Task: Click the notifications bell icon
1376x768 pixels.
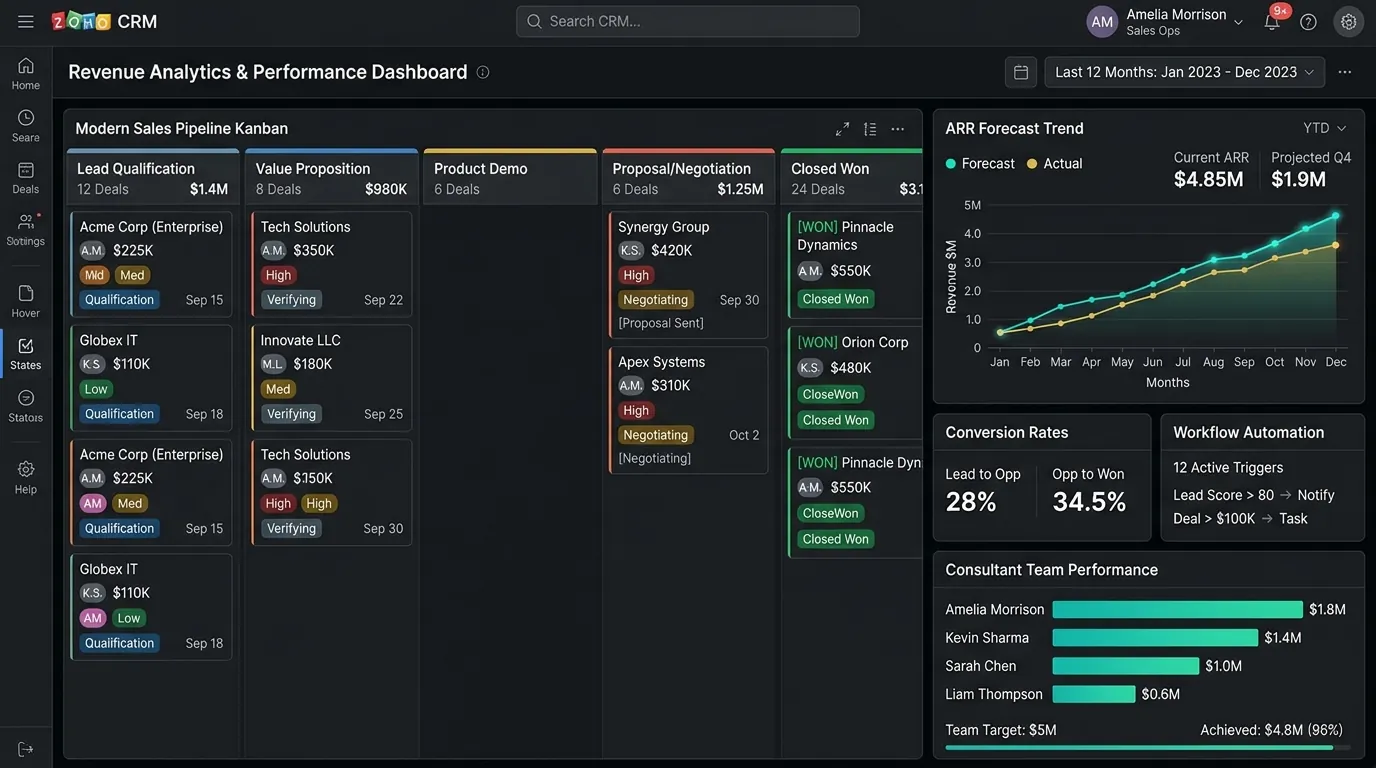Action: click(1272, 22)
